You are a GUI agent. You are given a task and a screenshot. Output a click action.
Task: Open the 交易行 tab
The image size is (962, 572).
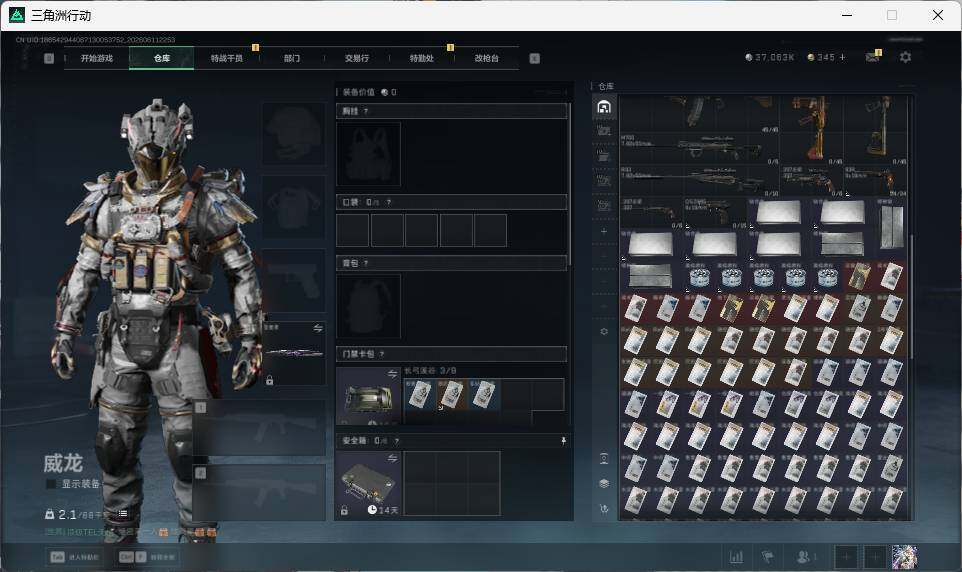point(357,58)
